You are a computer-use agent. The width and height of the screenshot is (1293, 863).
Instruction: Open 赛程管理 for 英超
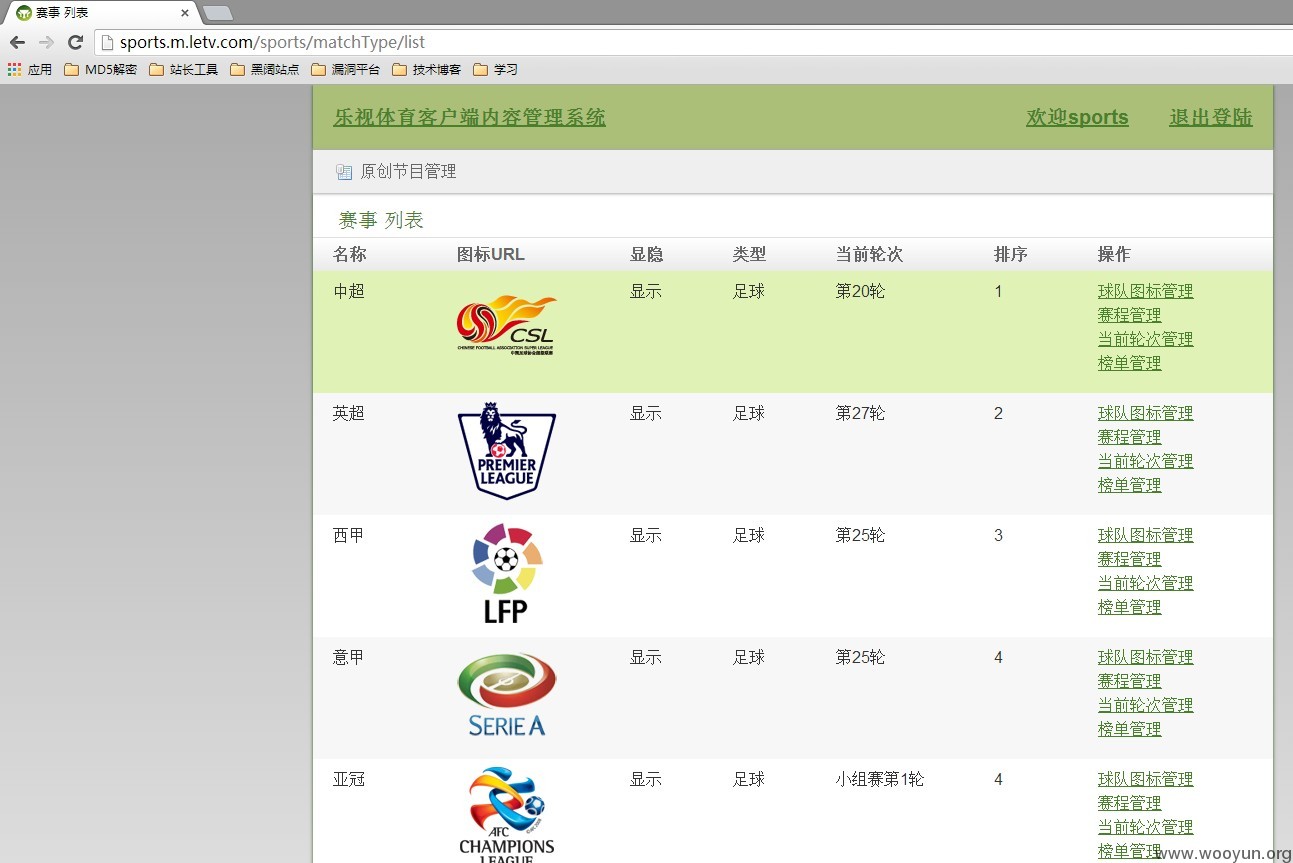[1129, 437]
